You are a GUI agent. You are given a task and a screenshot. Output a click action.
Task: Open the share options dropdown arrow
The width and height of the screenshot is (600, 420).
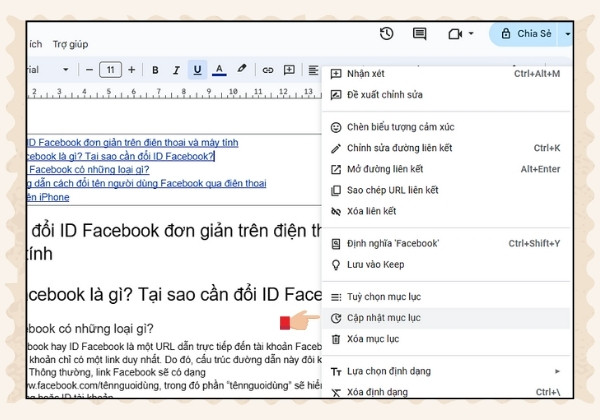(x=567, y=34)
